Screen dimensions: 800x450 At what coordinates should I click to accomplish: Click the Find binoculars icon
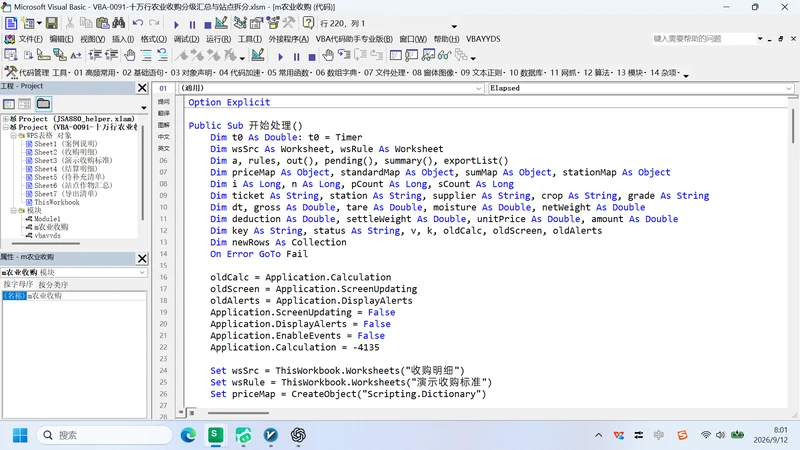coord(119,23)
